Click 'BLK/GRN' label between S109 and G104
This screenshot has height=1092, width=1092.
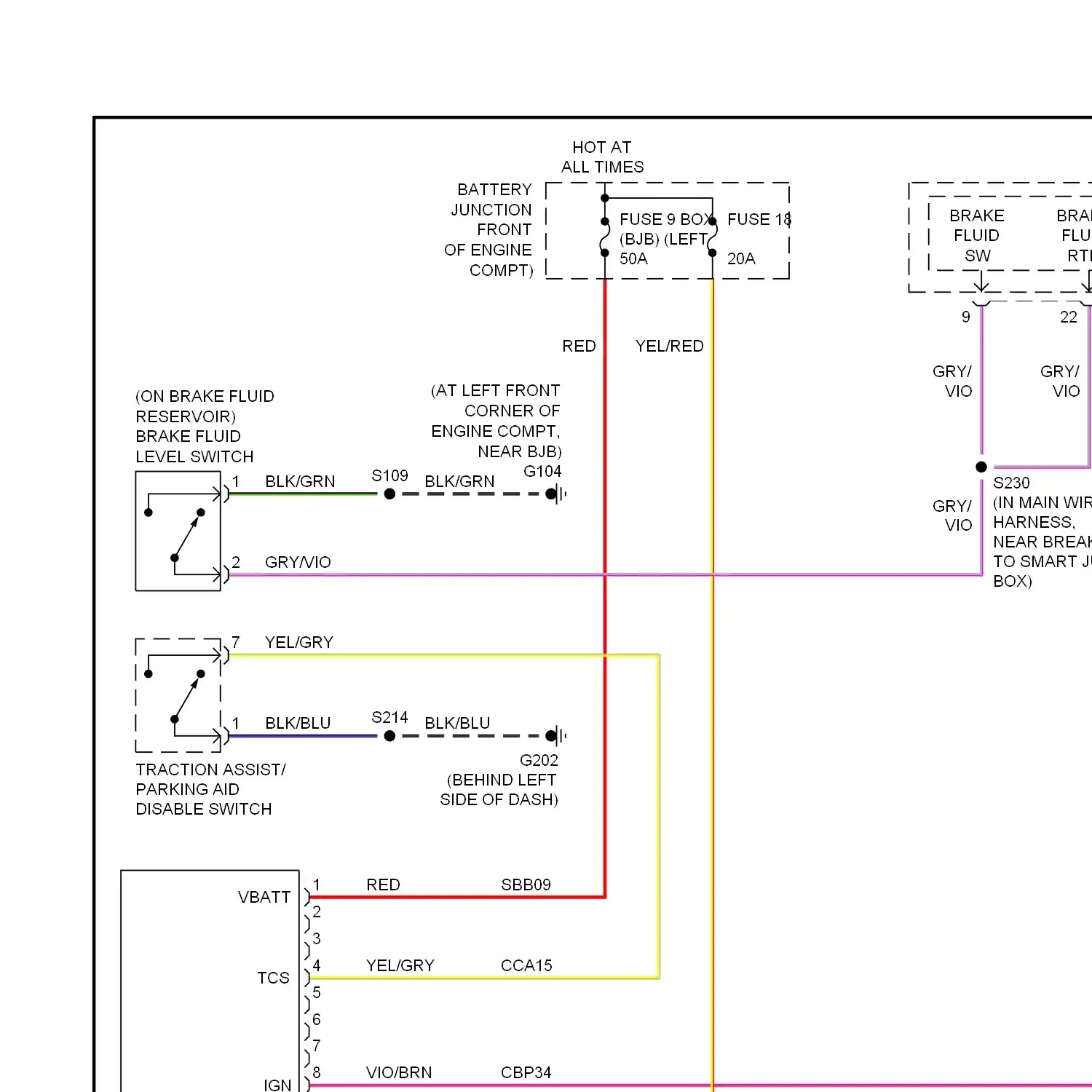click(x=459, y=481)
